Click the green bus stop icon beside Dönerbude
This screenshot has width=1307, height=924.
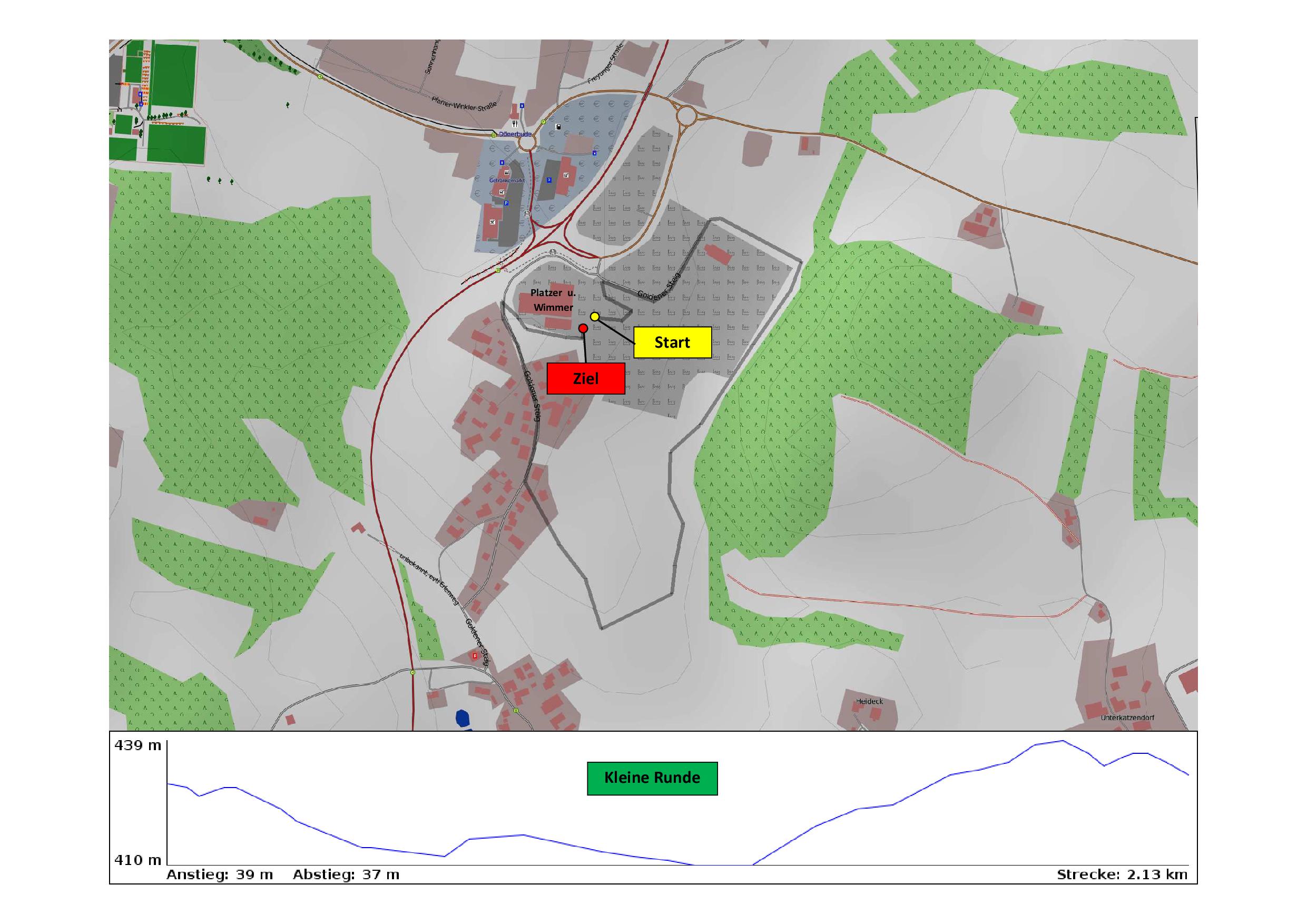click(x=494, y=135)
